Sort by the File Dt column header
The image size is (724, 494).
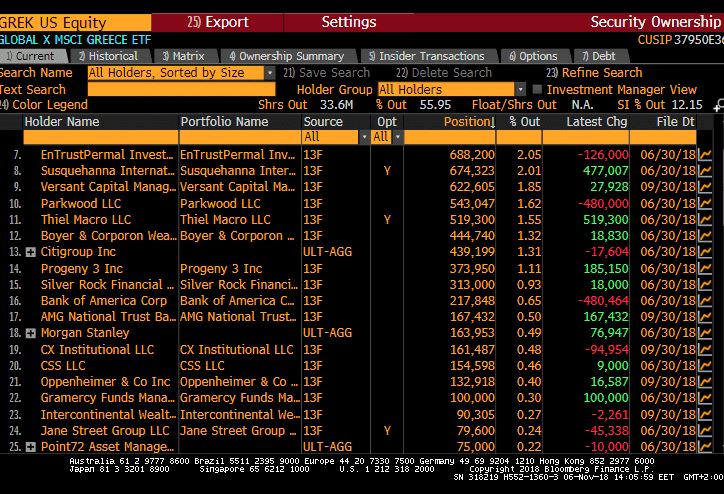pyautogui.click(x=676, y=122)
